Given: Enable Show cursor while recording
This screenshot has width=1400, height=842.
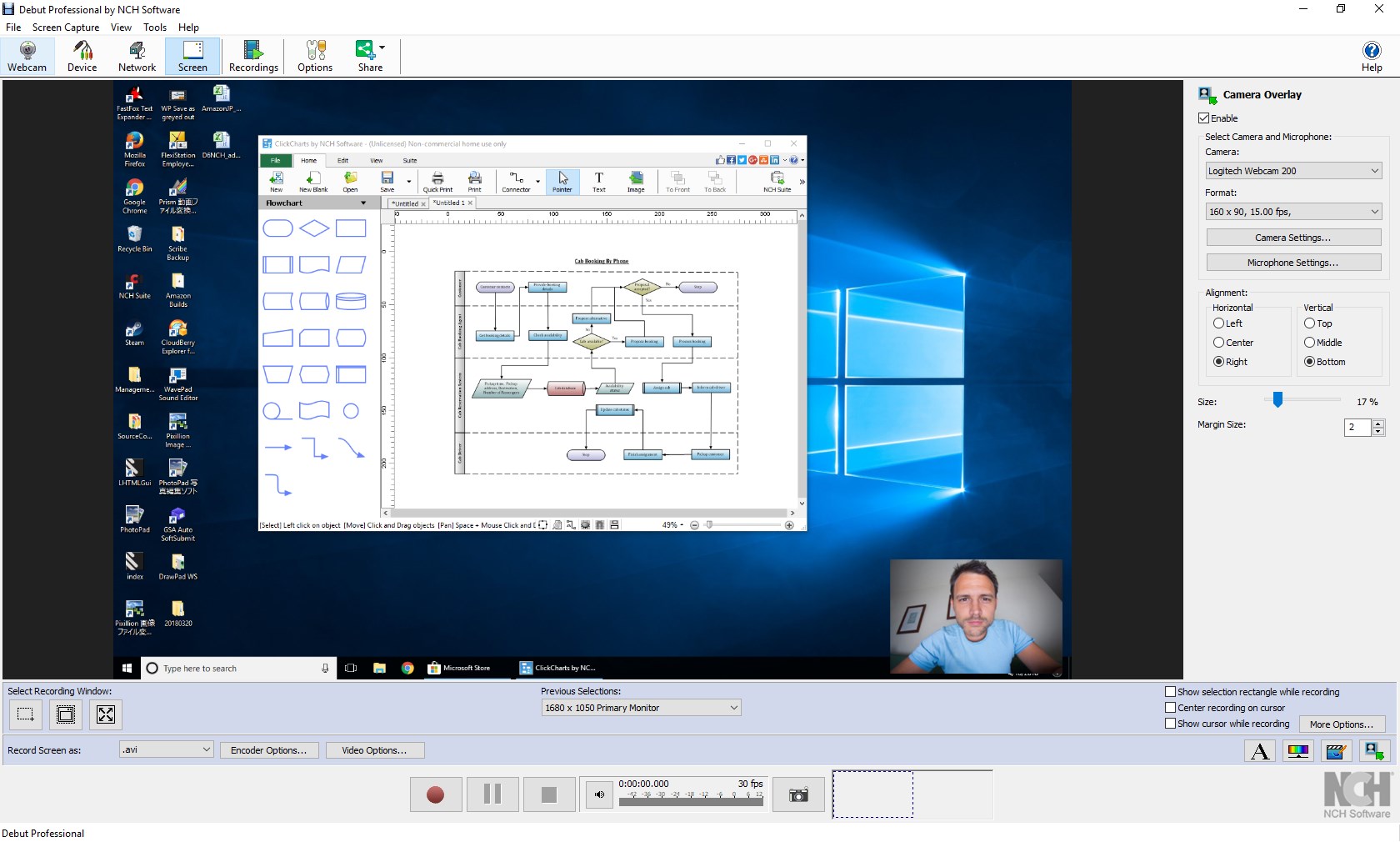Looking at the screenshot, I should pos(1170,724).
